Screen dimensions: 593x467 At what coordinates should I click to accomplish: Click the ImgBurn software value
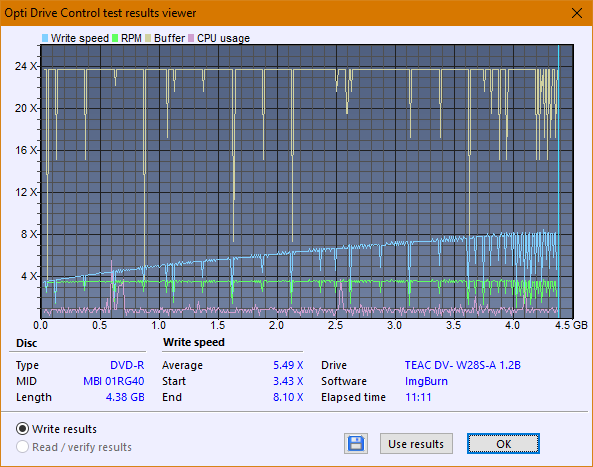click(x=426, y=381)
